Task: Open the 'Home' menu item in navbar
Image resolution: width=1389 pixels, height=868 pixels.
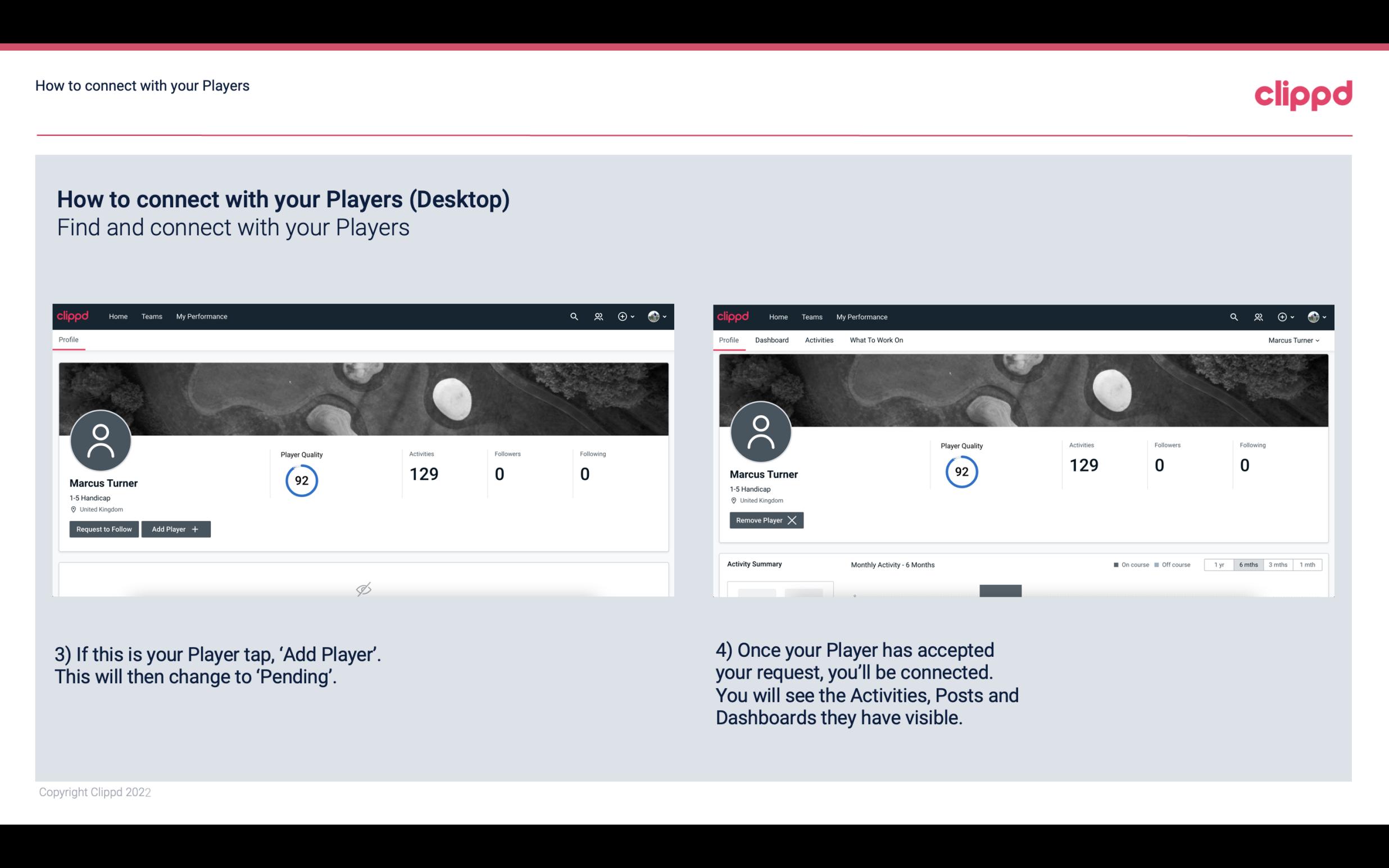Action: click(117, 316)
